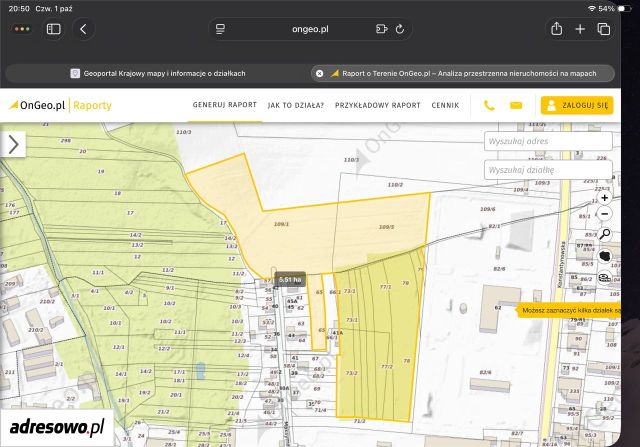Select parcel 82/6 near building 62

pyautogui.click(x=499, y=269)
